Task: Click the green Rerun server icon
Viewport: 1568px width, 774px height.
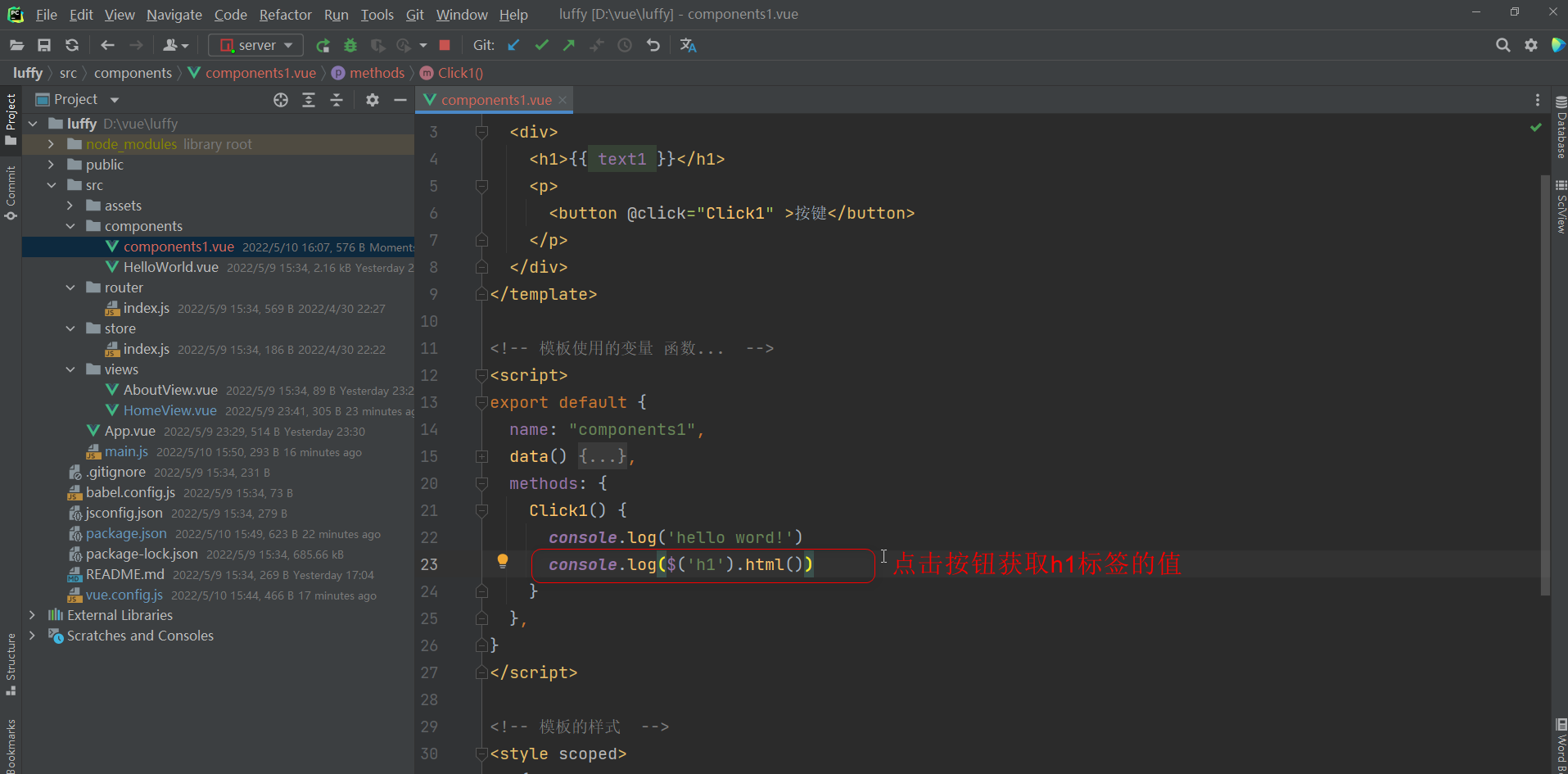Action: 323,45
